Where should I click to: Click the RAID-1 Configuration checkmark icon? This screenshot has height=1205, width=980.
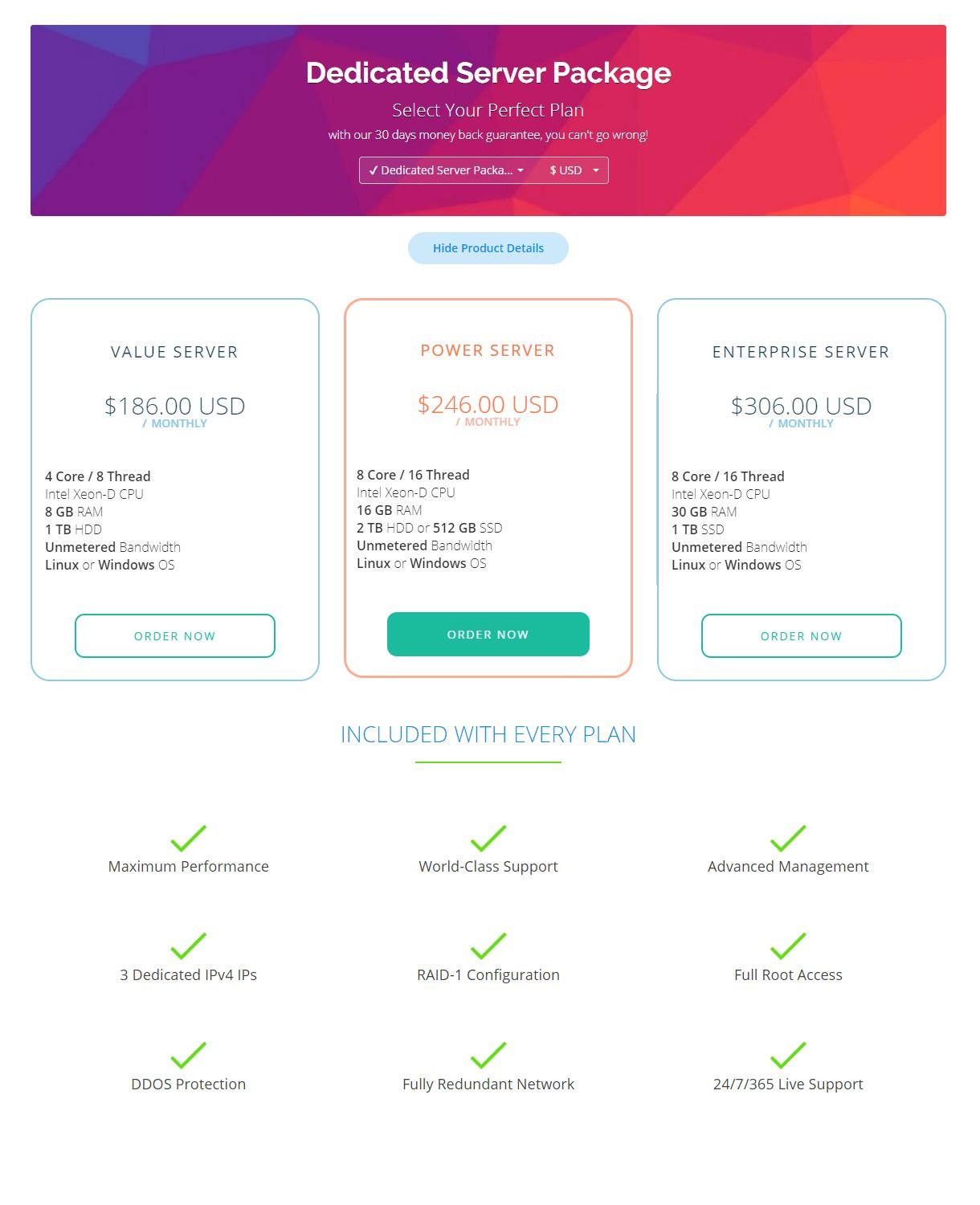(488, 946)
